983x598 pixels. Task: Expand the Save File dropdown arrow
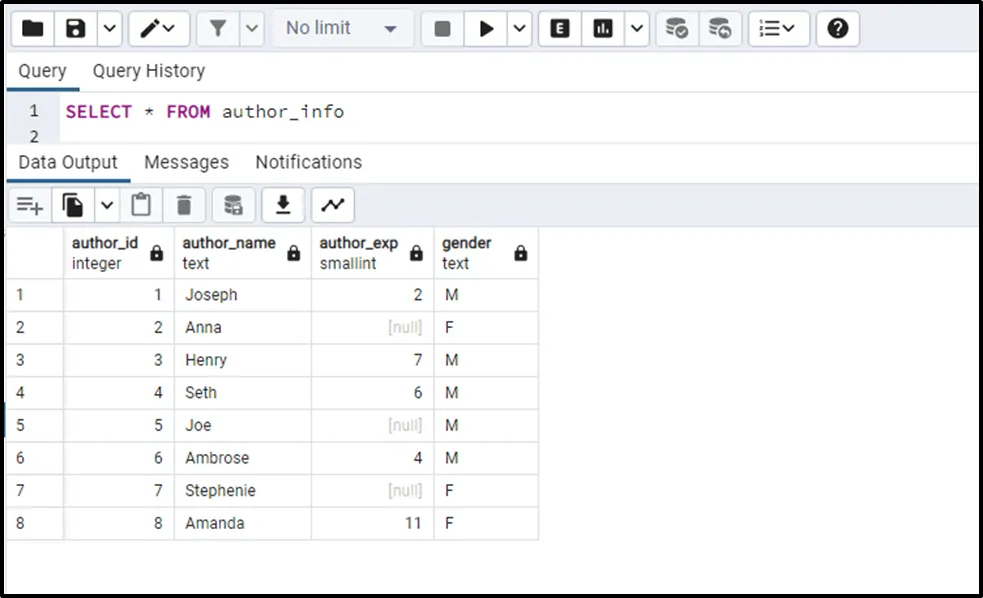pos(109,29)
